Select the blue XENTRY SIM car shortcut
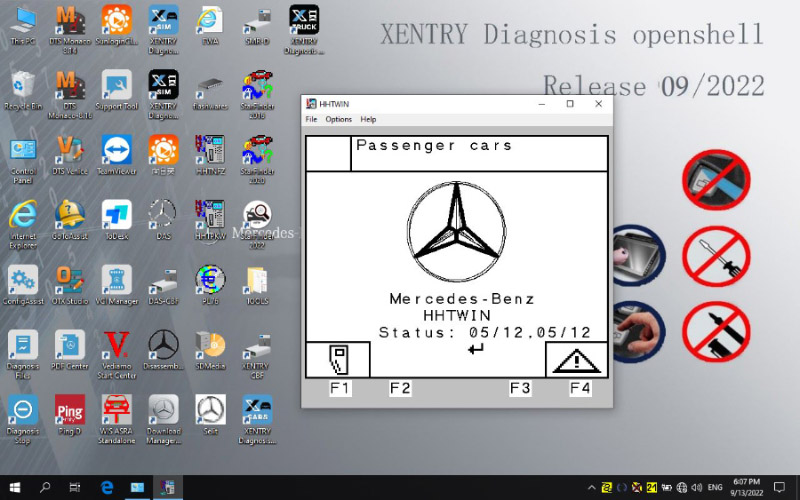Viewport: 800px width, 500px height. [x=163, y=30]
